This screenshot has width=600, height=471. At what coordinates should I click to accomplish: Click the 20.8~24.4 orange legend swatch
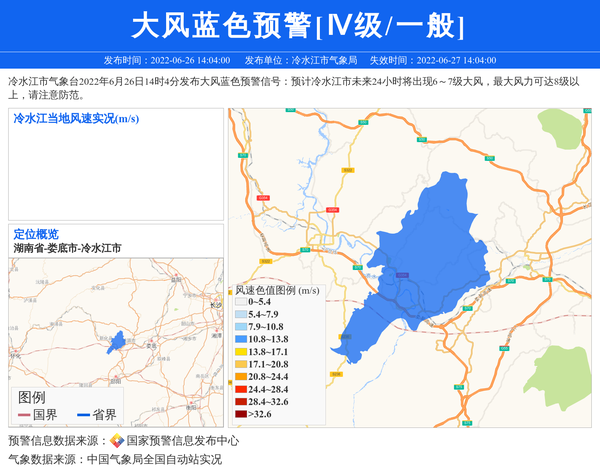point(241,377)
